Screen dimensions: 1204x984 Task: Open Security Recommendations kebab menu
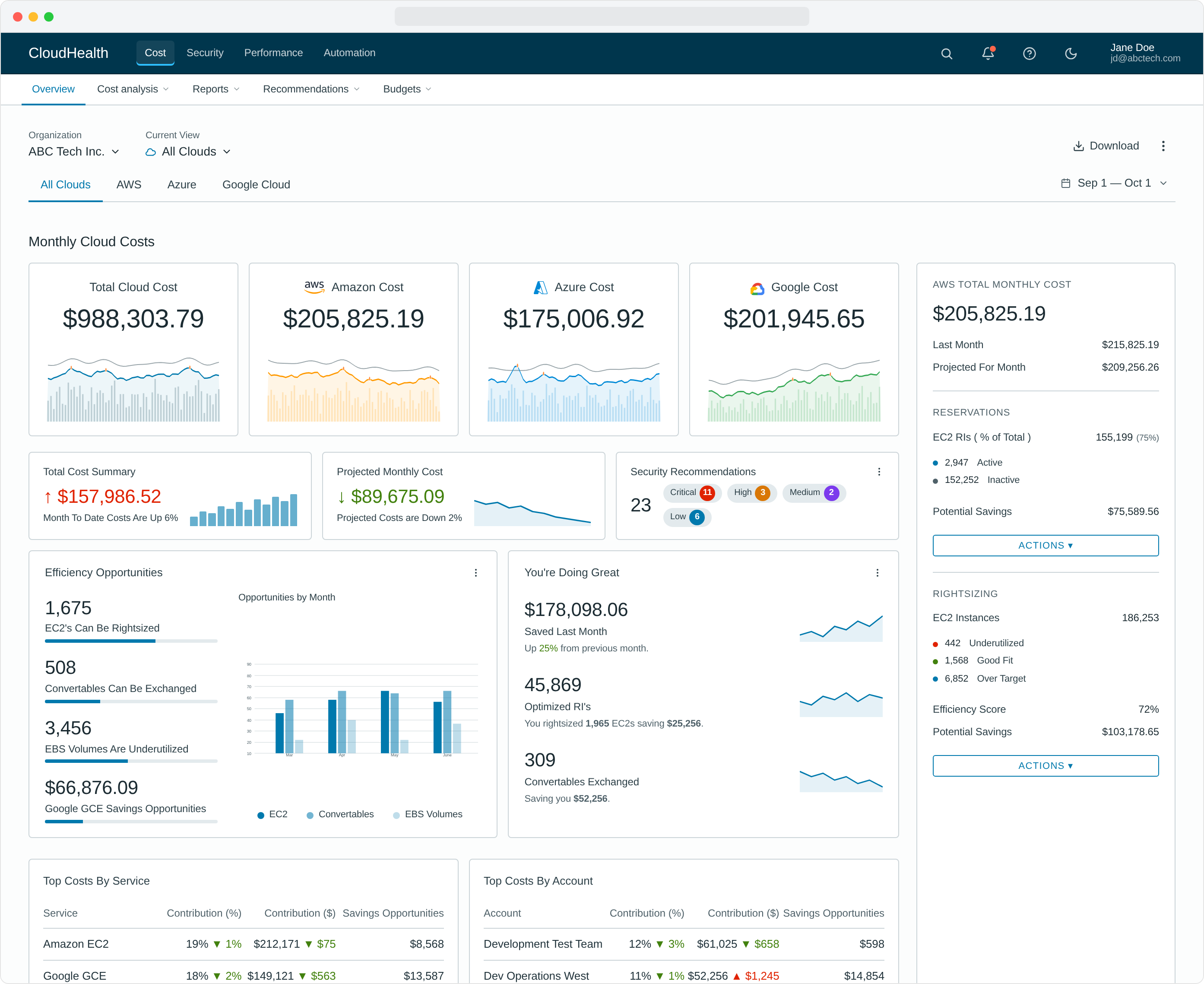(x=879, y=472)
